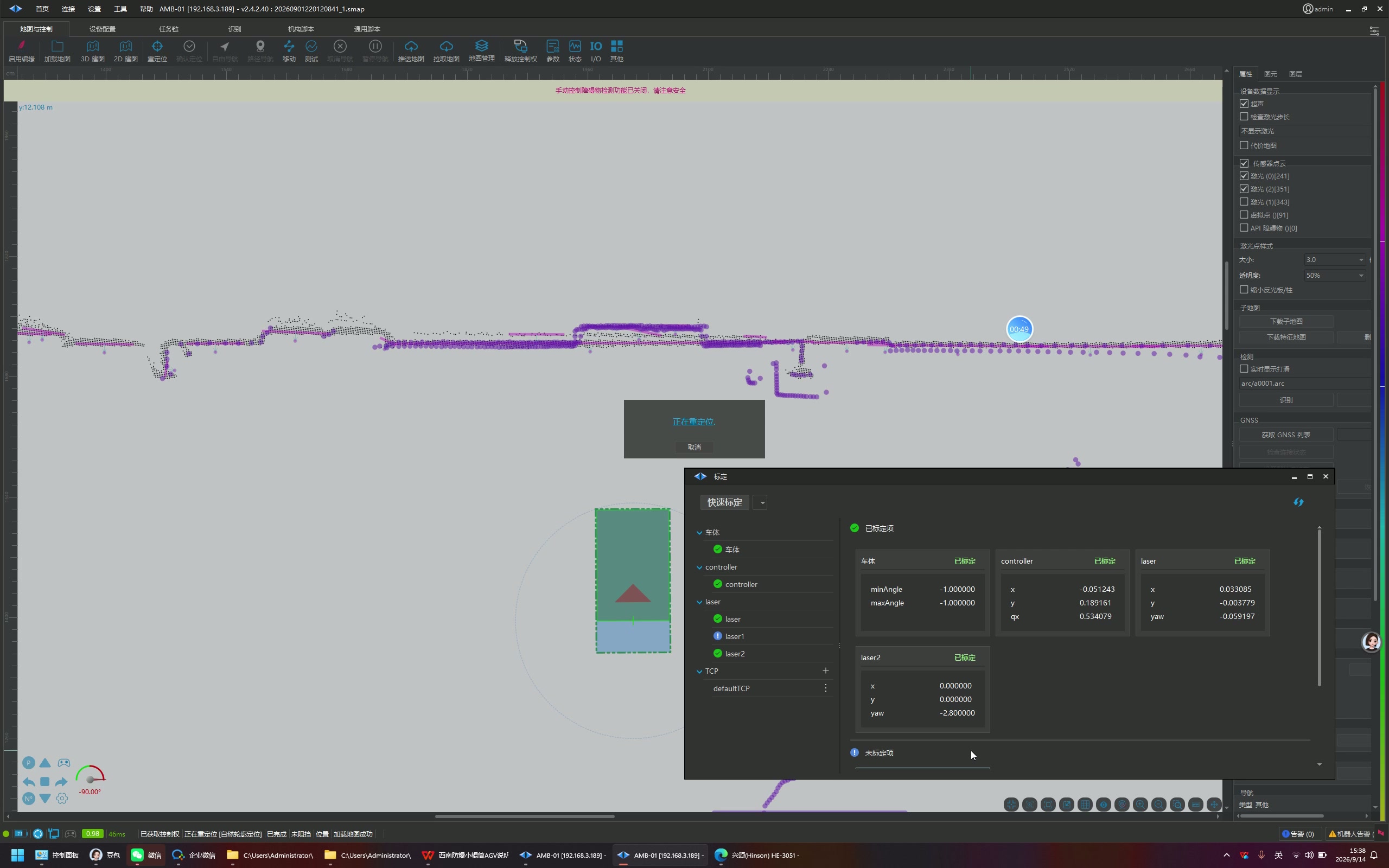1389x868 pixels.
Task: Click the arc/a0001.arc input field
Action: (x=1304, y=384)
